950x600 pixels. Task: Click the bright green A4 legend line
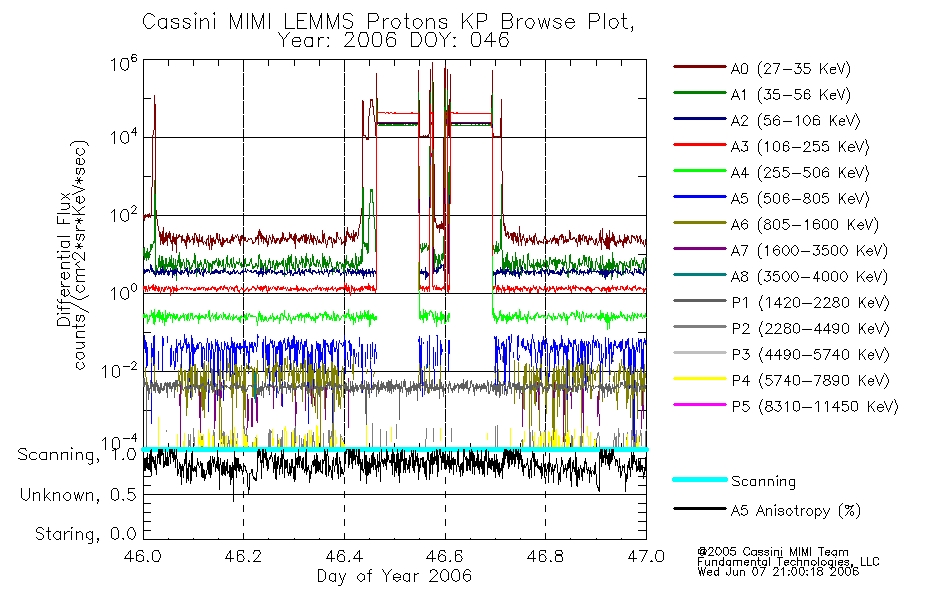[x=699, y=171]
